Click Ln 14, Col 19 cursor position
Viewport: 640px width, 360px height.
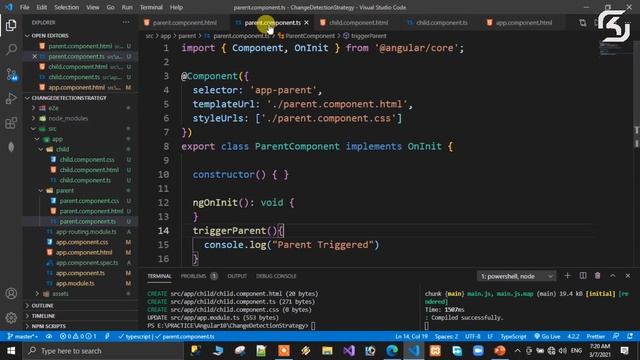point(411,336)
